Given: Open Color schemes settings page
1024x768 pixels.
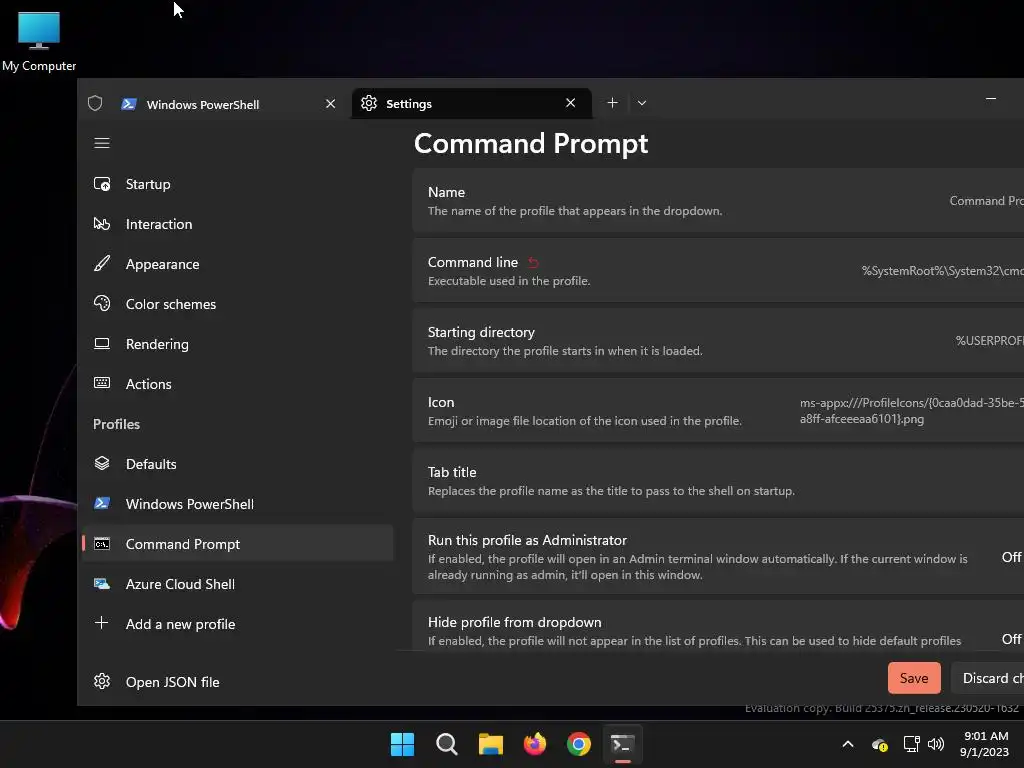Looking at the screenshot, I should point(238,304).
